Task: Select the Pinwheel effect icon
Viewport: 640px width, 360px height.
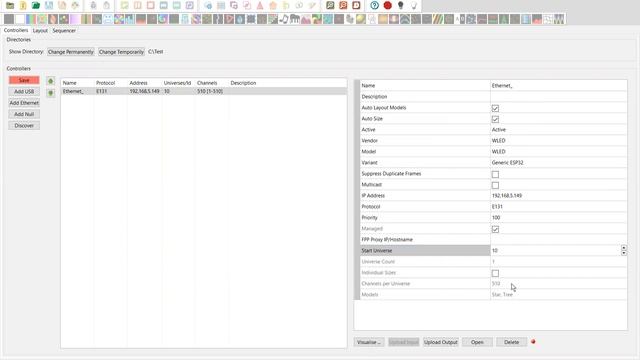Action: click(x=317, y=19)
